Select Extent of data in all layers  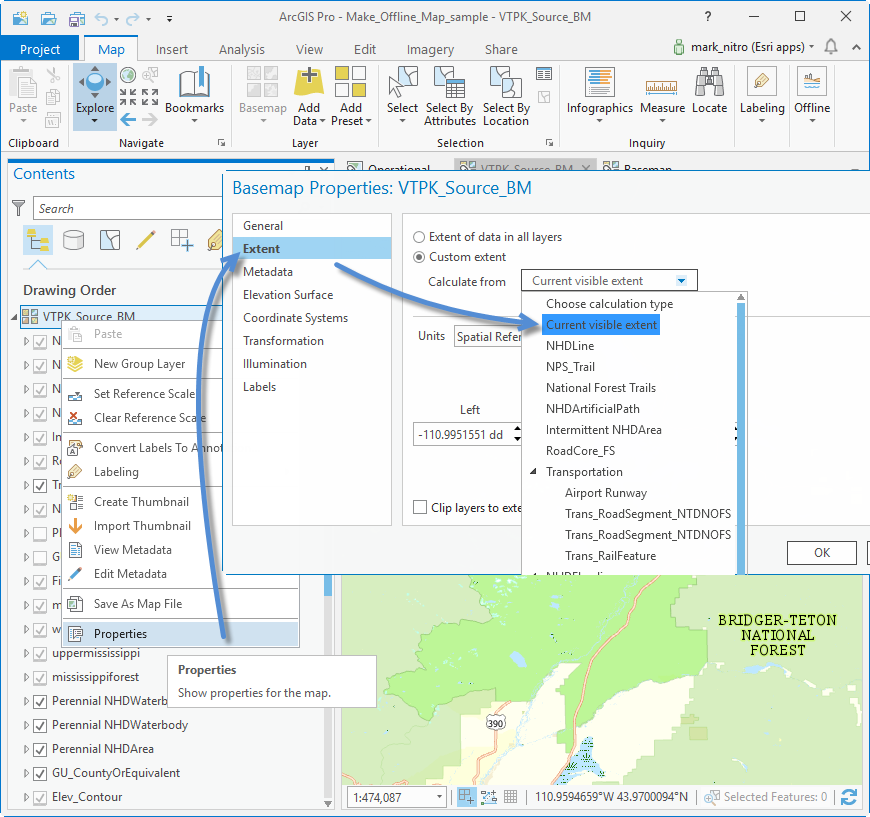pos(419,237)
